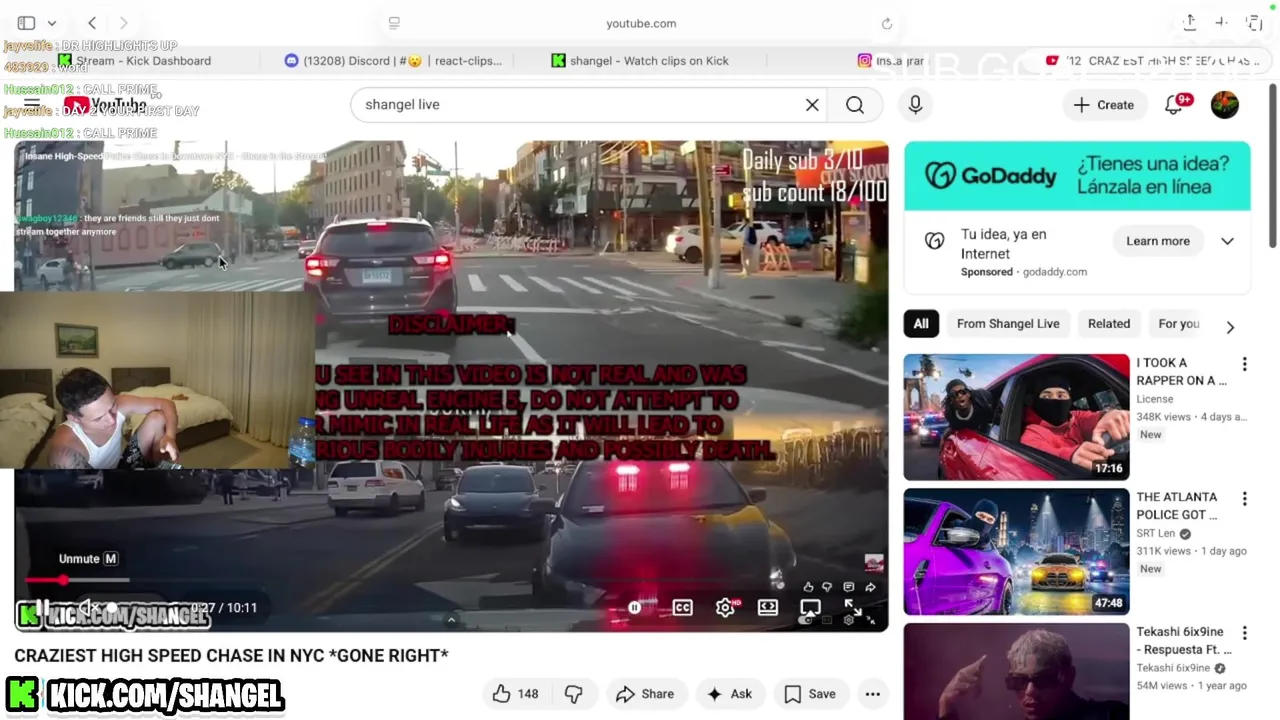Open the SRT Len channel link

(x=1157, y=533)
